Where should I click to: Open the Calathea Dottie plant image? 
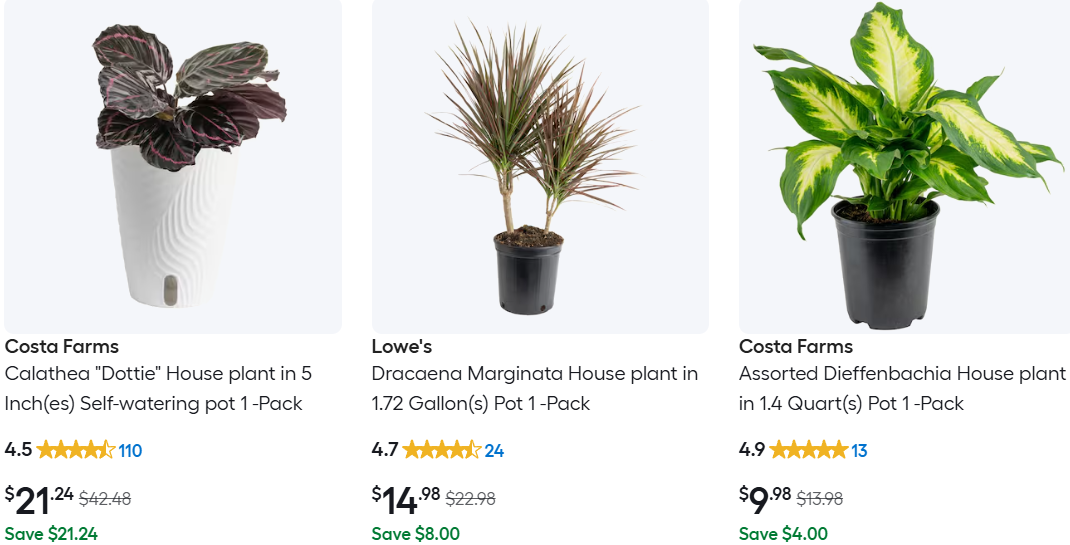[x=173, y=165]
